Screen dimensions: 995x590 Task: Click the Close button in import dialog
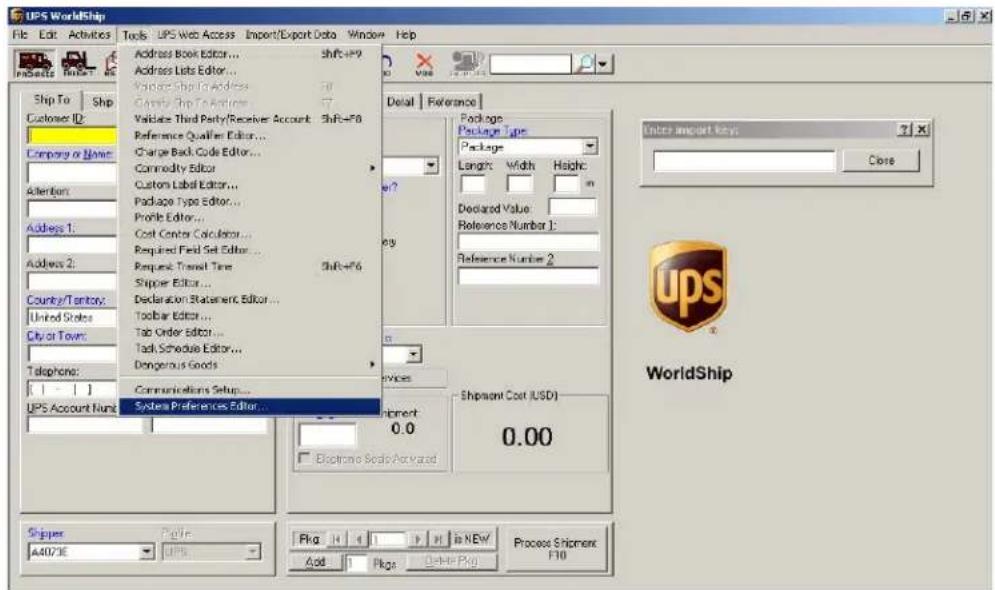pos(881,161)
